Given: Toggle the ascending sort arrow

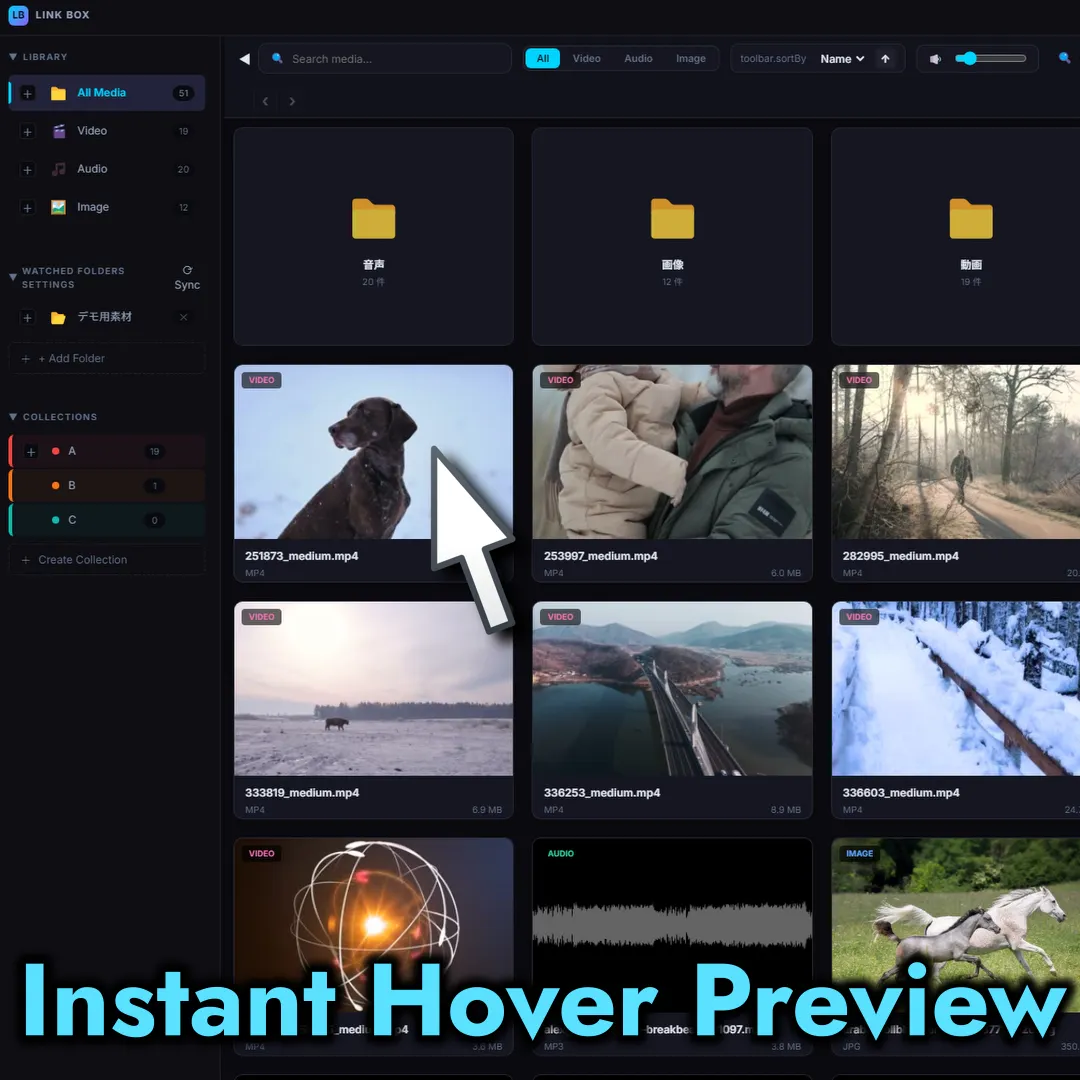Looking at the screenshot, I should tap(886, 59).
